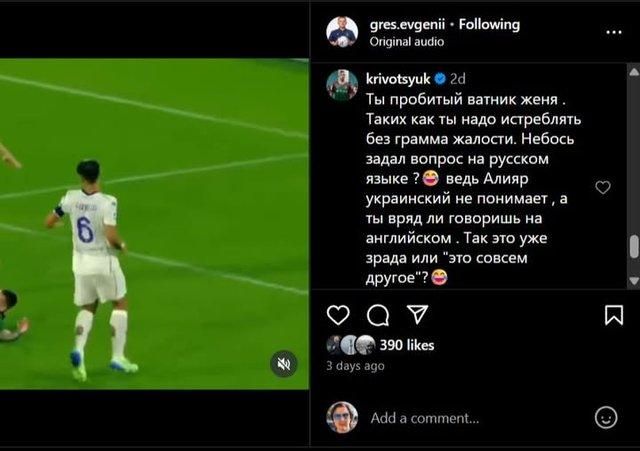Open the gres.evgenii username link
The height and width of the screenshot is (451, 640).
pos(407,25)
